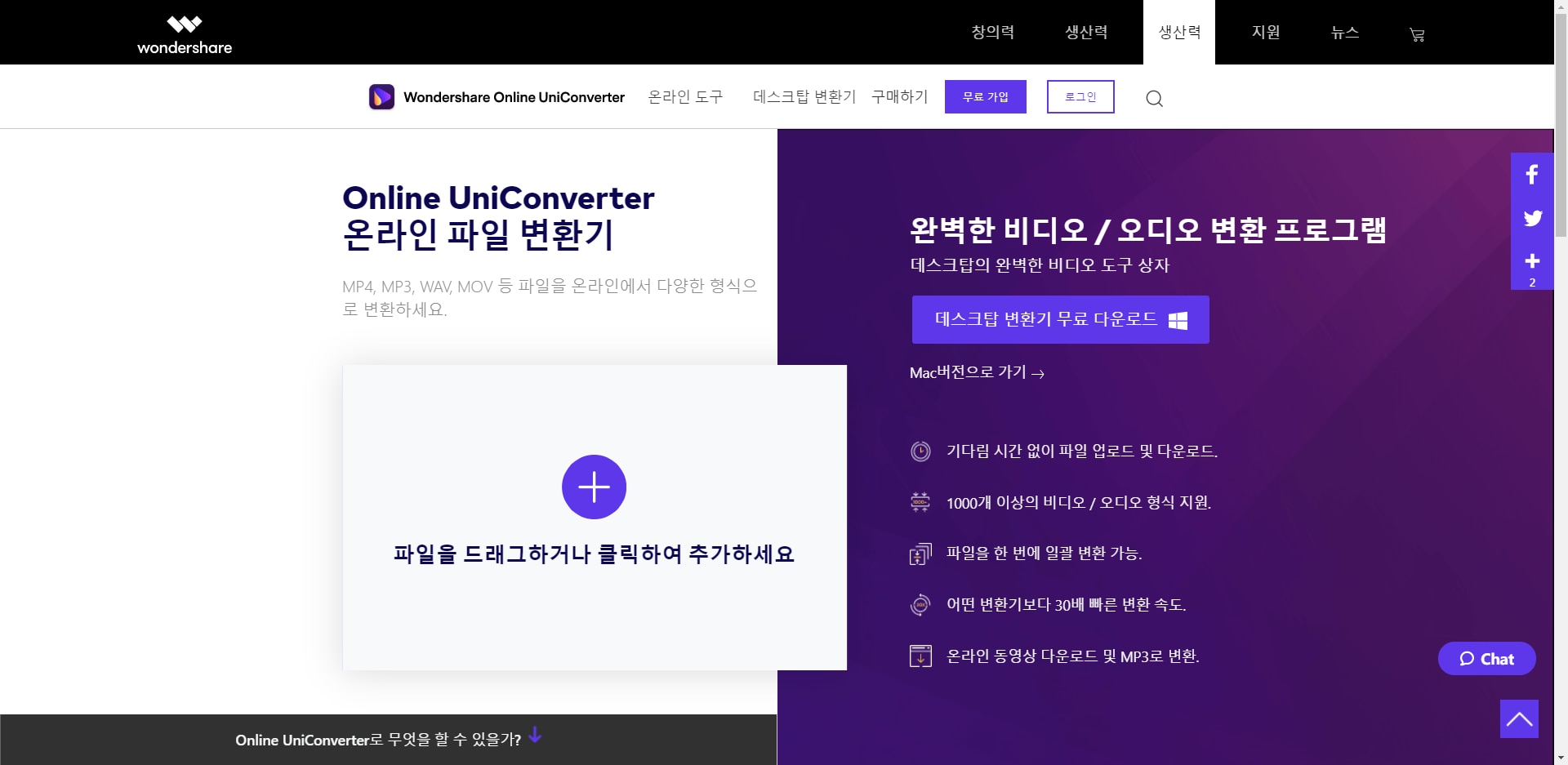Click the Online UniConverter 온라인 파일 변환기 heading
This screenshot has width=1568, height=765.
tap(498, 216)
